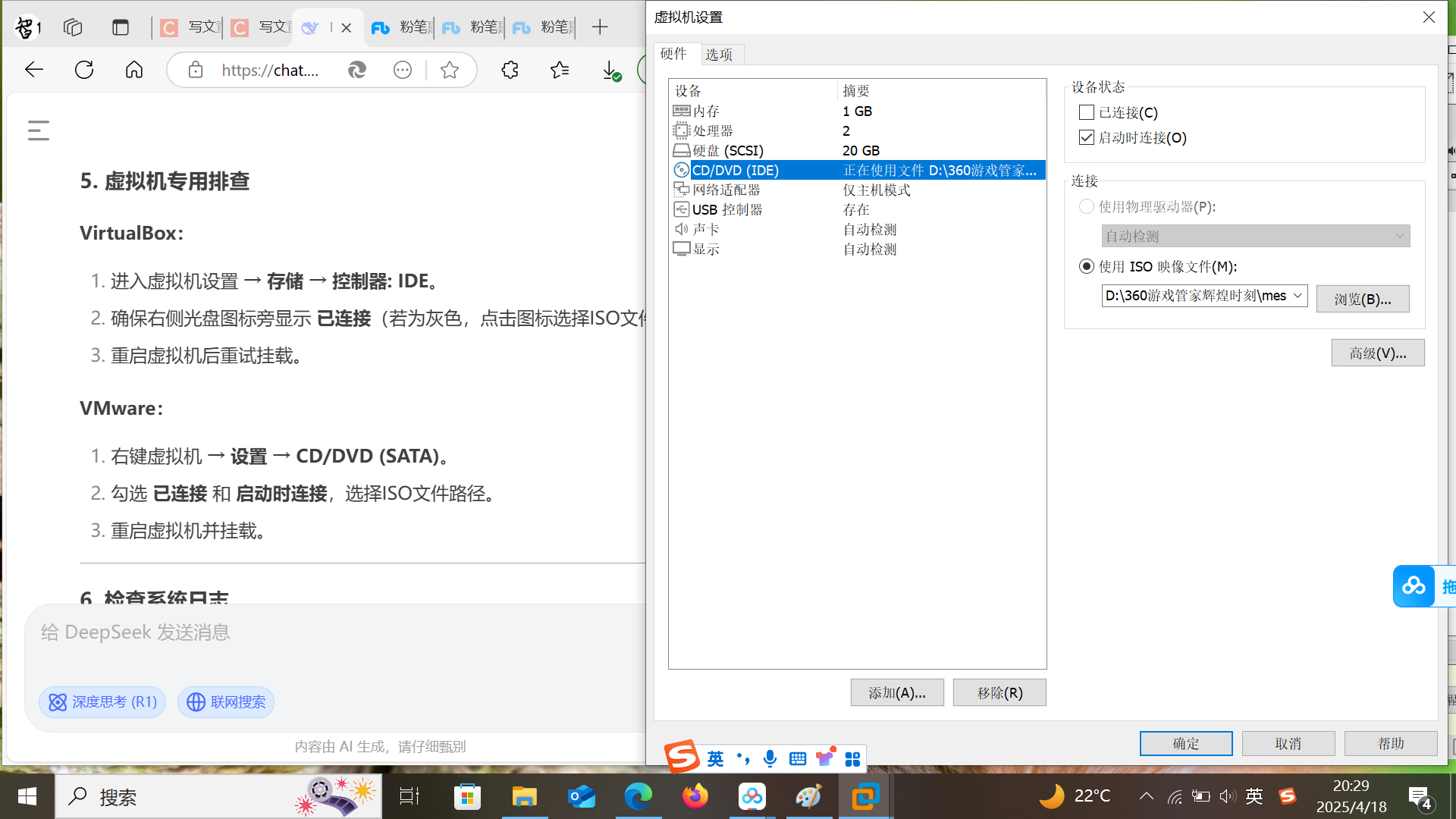
Task: Uncheck 启动时连接(O) checkbox
Action: pyautogui.click(x=1086, y=137)
